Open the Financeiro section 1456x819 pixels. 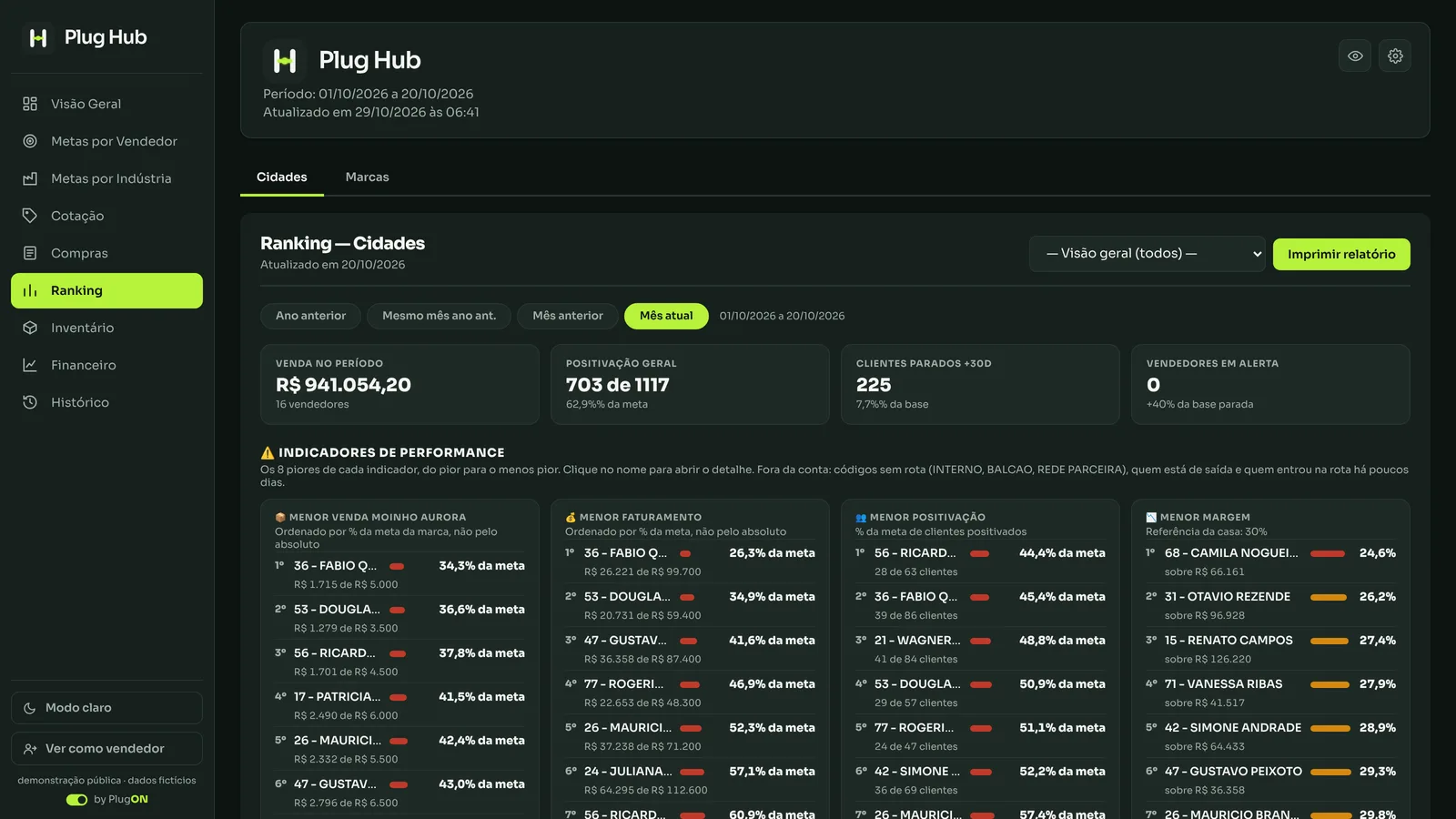[x=106, y=365]
